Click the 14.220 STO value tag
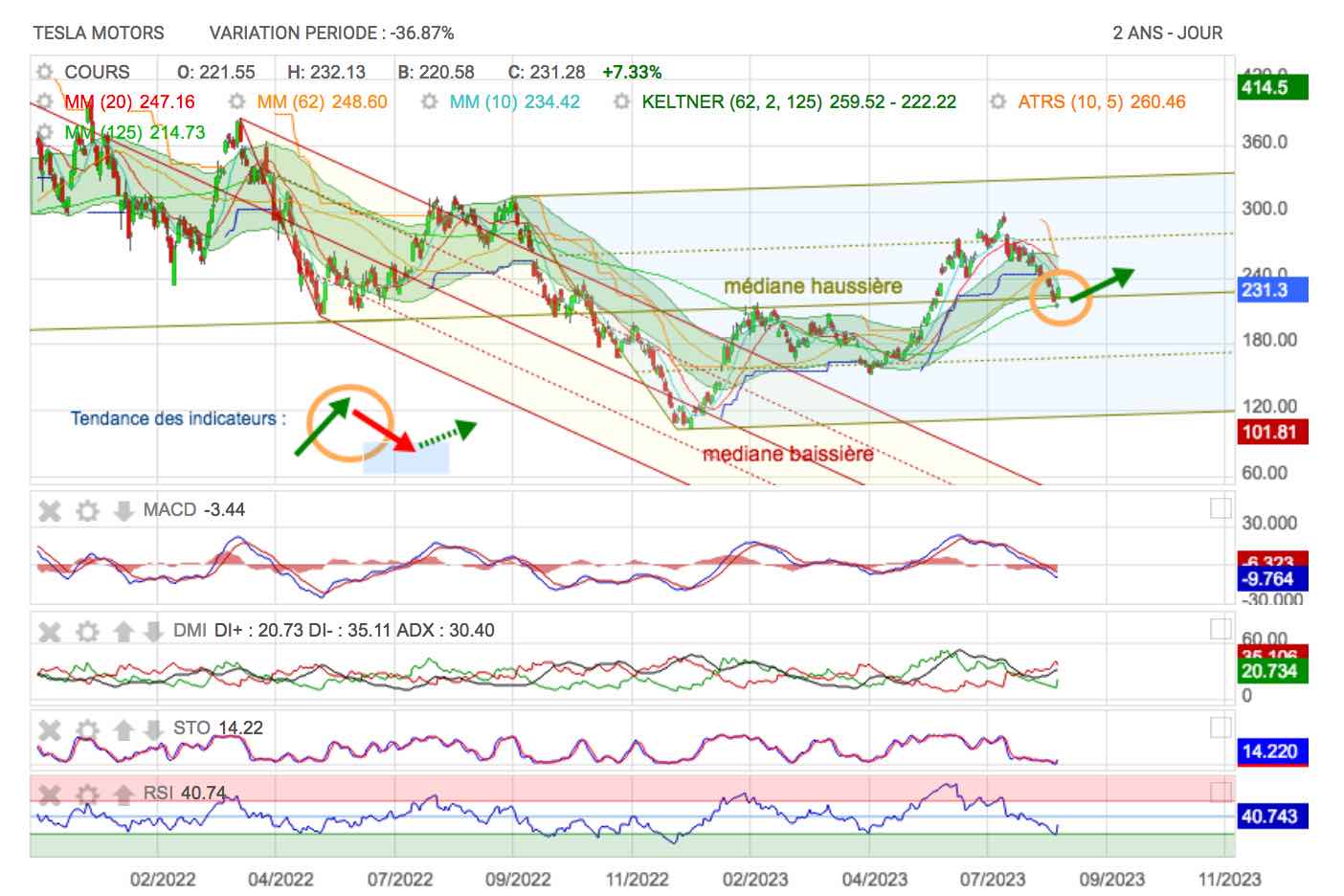 pos(1272,751)
